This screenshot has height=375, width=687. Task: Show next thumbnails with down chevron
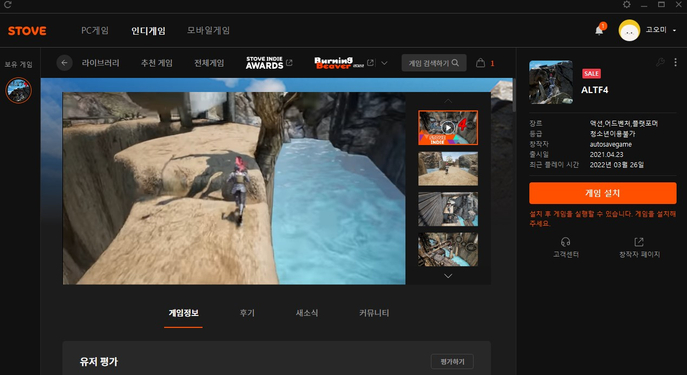click(x=448, y=276)
